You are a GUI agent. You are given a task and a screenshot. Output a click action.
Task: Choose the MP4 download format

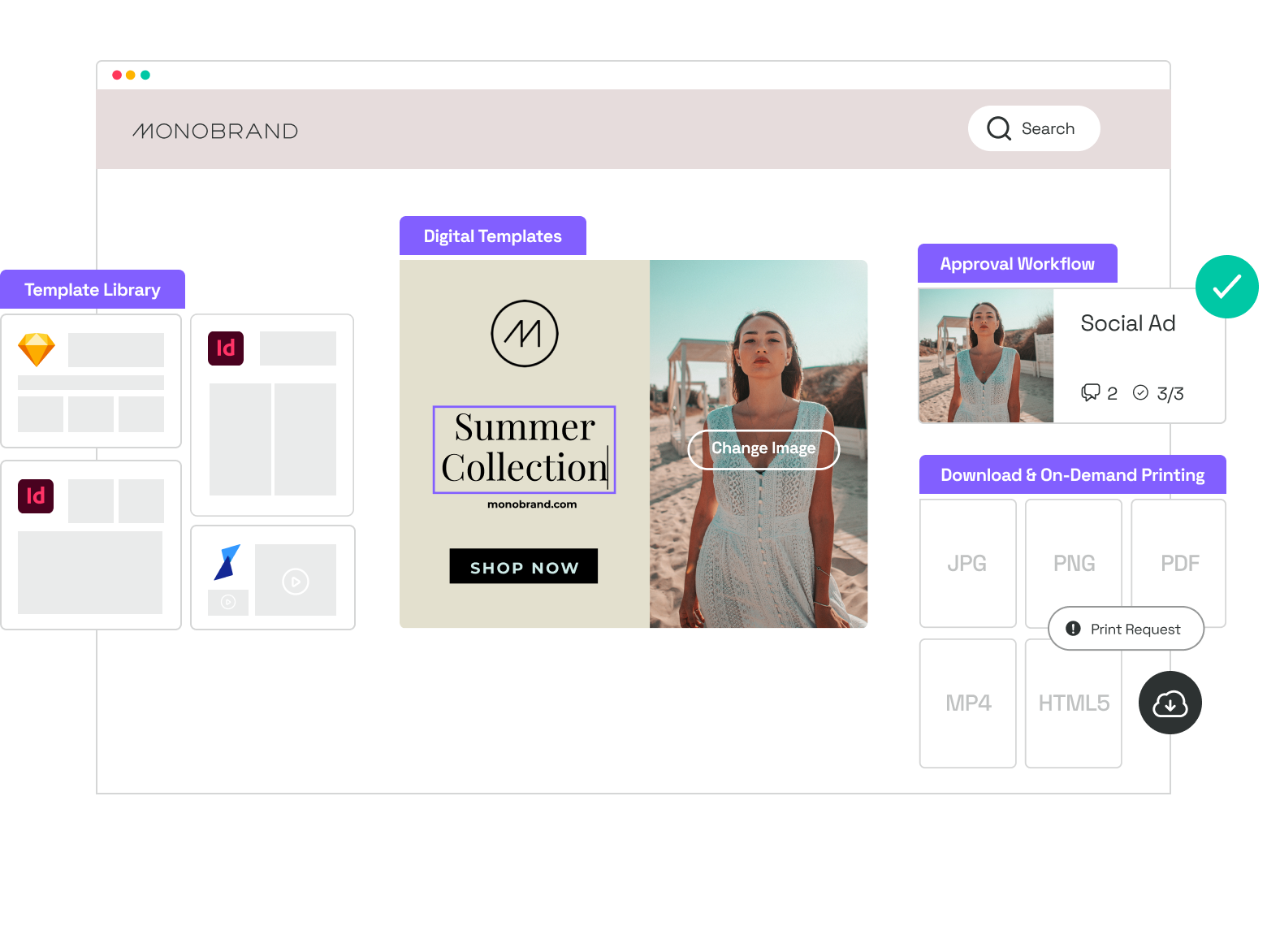pos(968,703)
